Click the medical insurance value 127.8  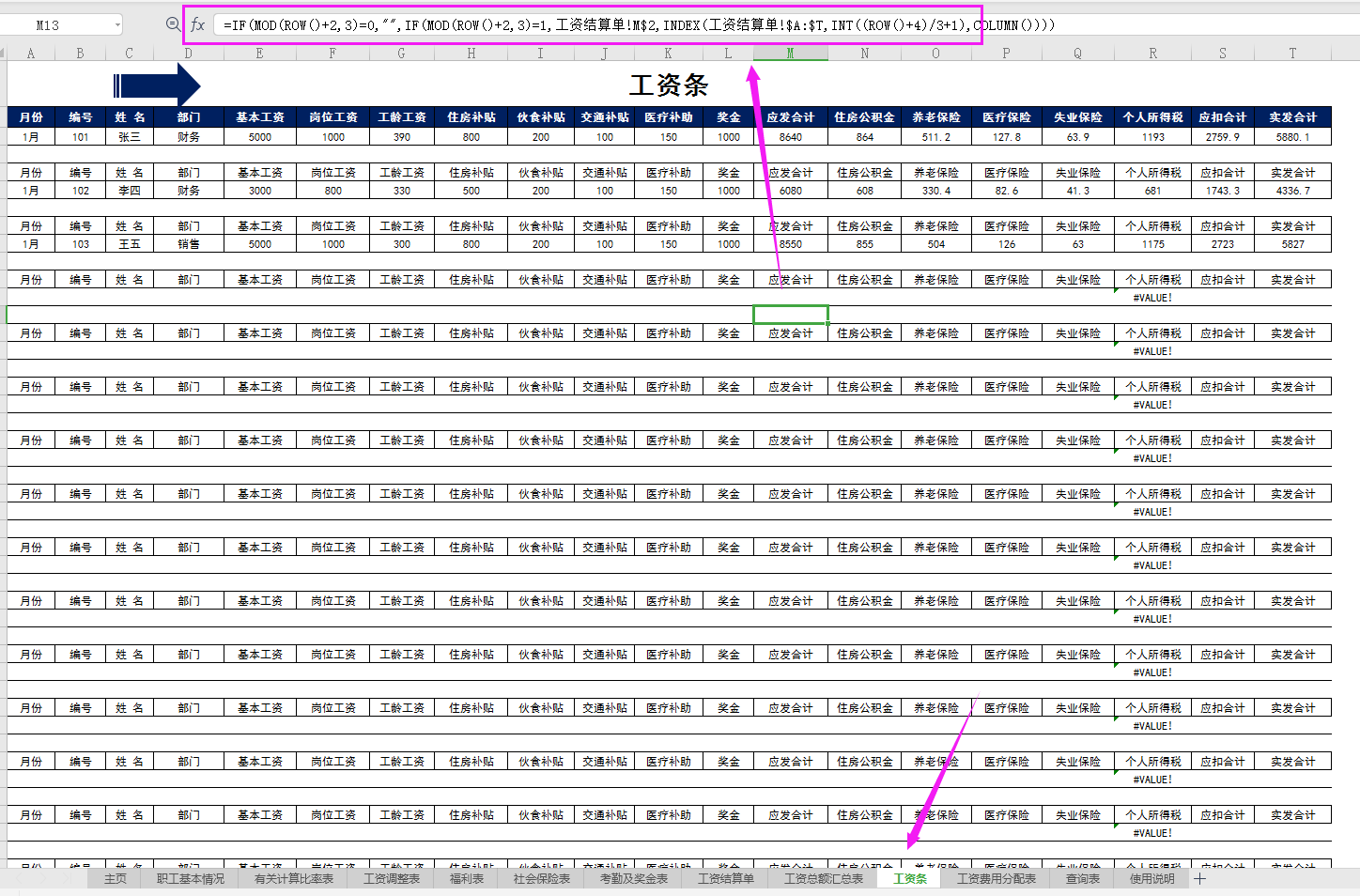click(1007, 137)
